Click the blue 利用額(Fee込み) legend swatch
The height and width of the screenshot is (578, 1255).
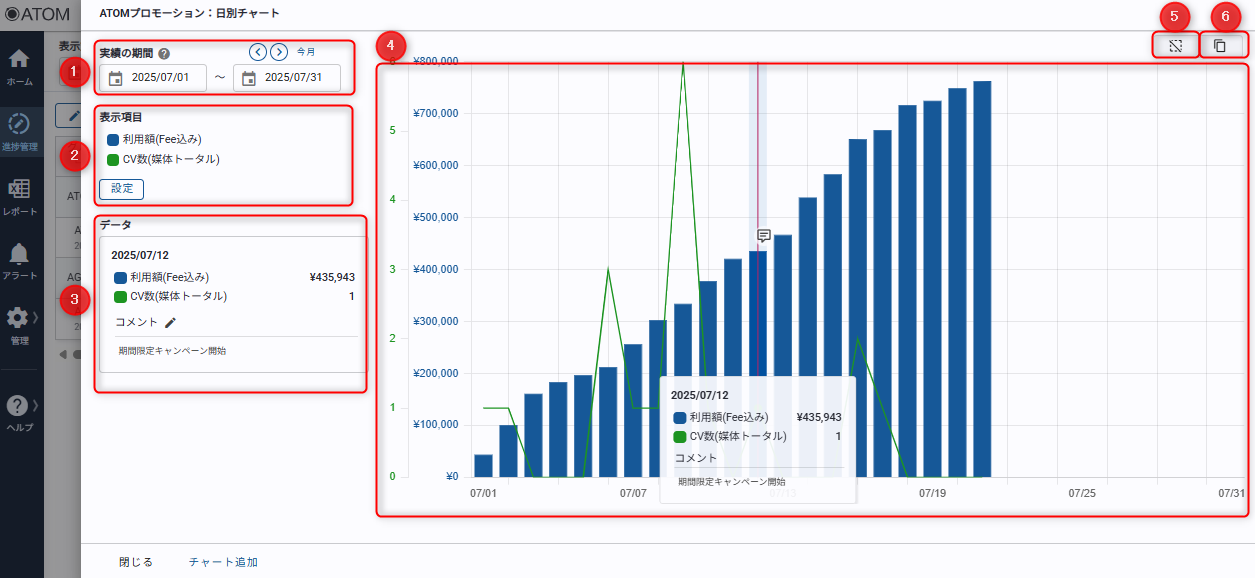113,140
